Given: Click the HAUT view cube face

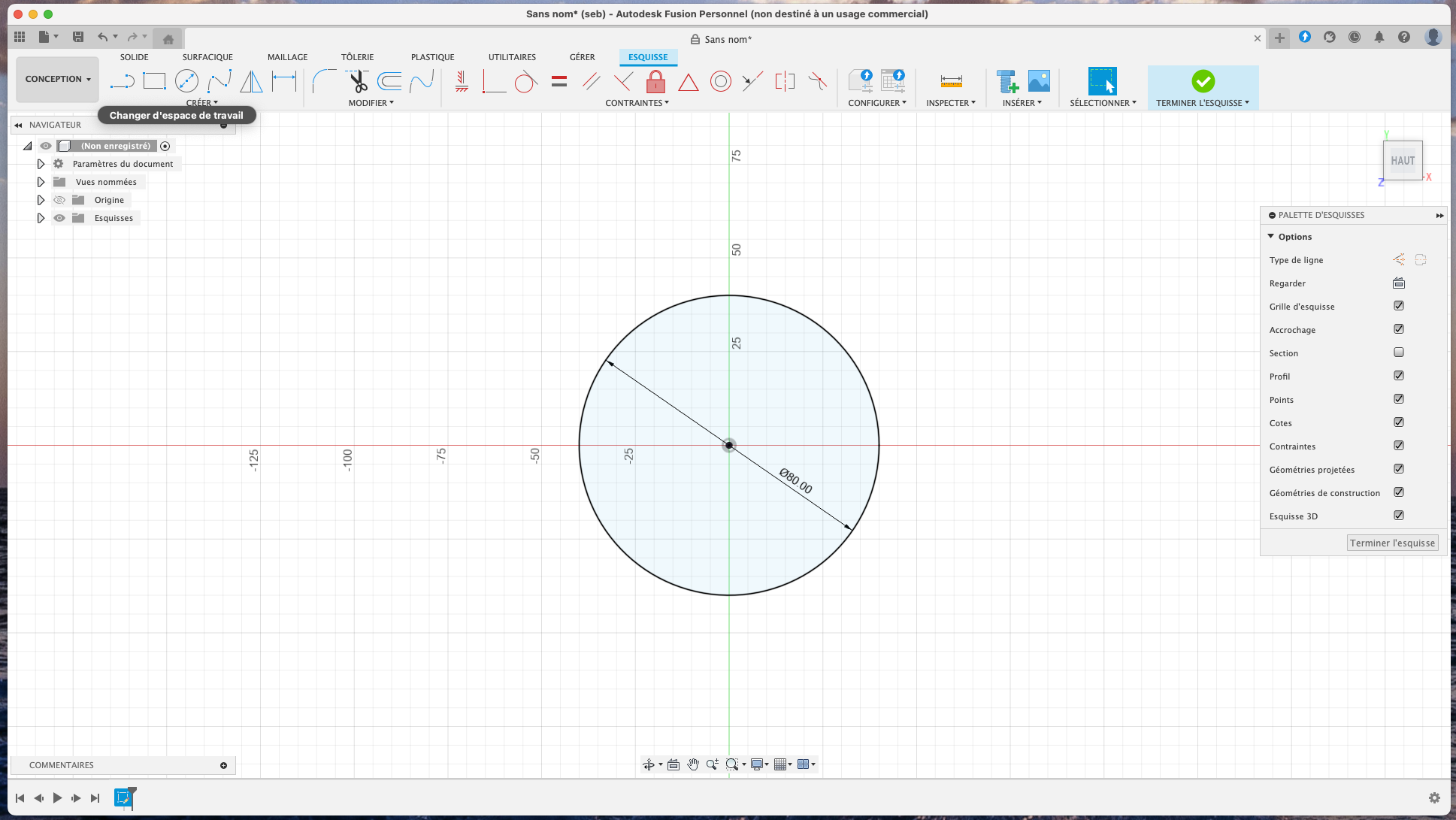Looking at the screenshot, I should tap(1402, 160).
